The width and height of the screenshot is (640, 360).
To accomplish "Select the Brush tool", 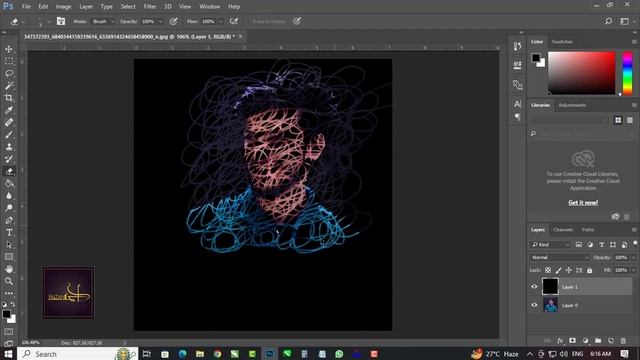I will pyautogui.click(x=9, y=135).
